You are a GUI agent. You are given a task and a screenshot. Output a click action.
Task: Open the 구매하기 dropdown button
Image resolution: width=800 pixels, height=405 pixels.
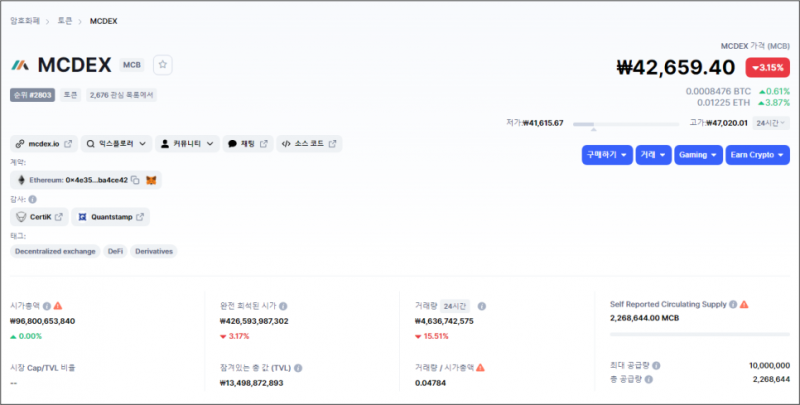click(607, 155)
